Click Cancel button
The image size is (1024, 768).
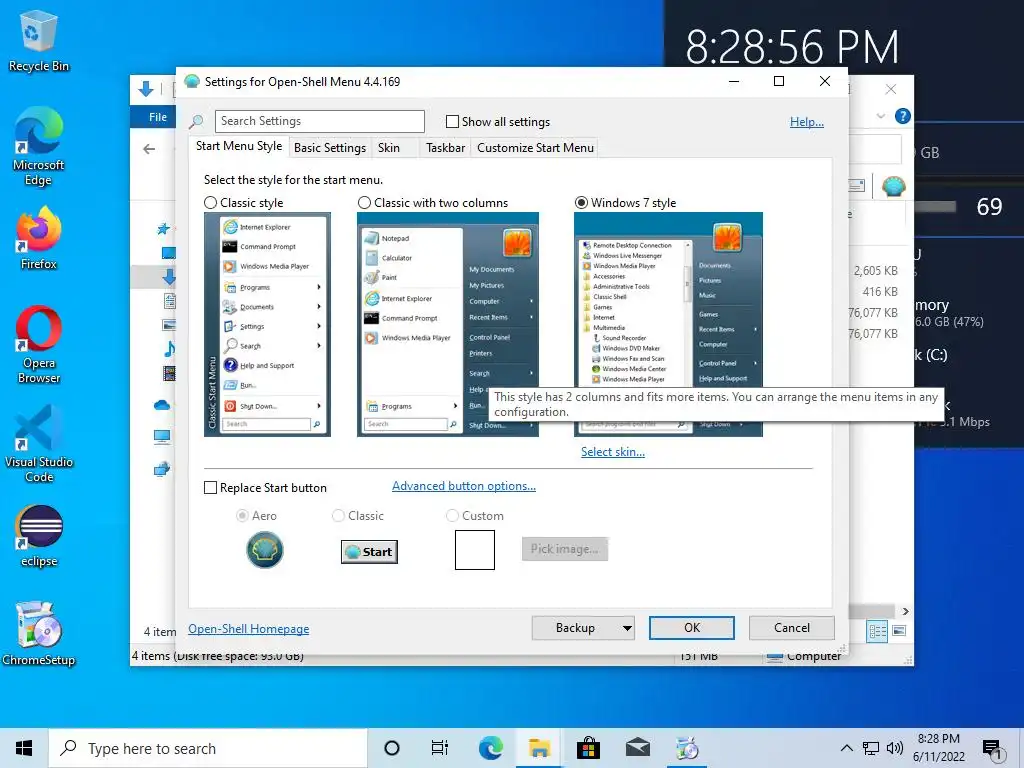tap(792, 628)
